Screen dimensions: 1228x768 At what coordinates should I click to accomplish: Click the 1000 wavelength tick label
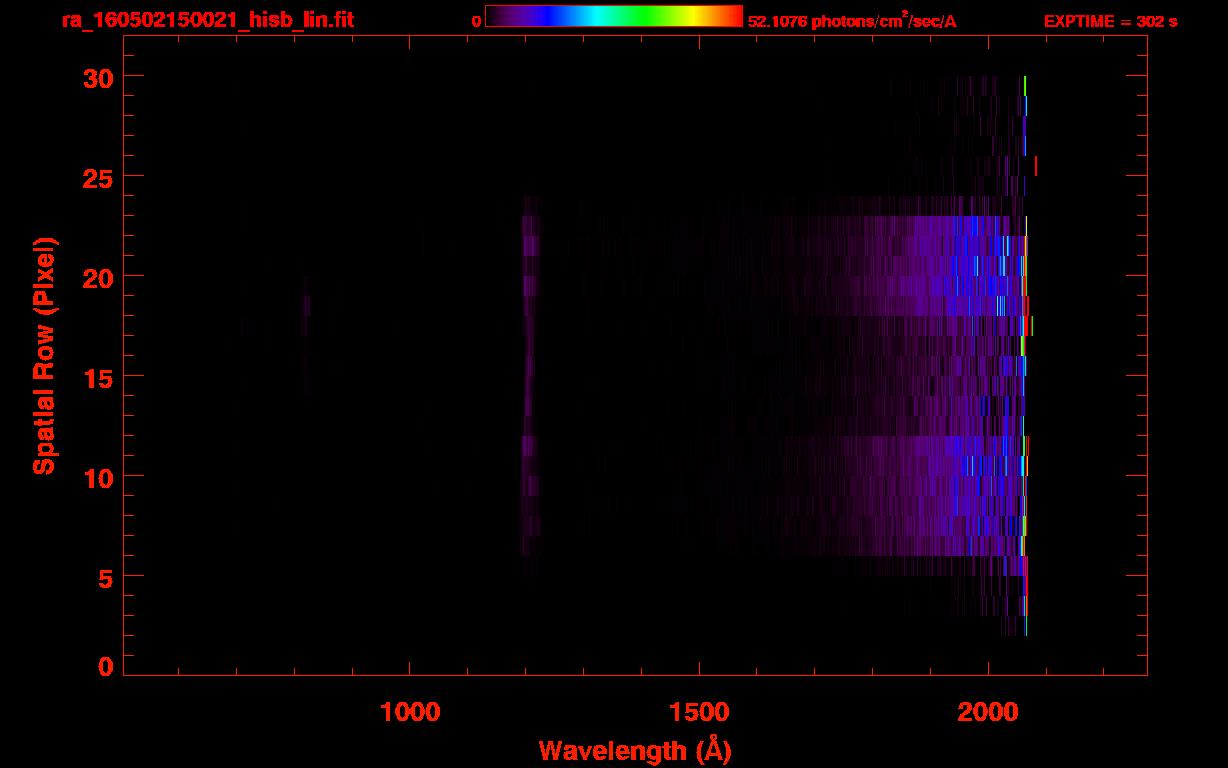point(410,712)
